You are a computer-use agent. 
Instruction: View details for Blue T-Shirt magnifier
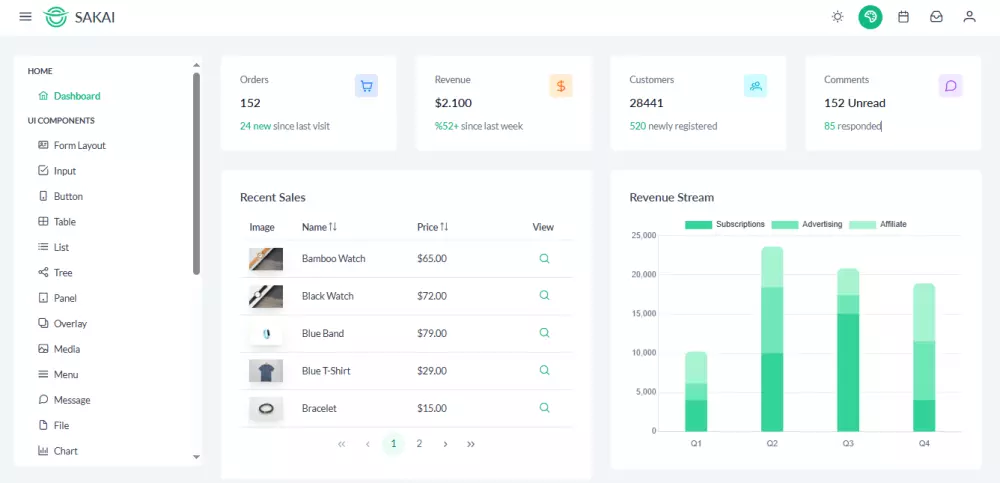(x=544, y=370)
